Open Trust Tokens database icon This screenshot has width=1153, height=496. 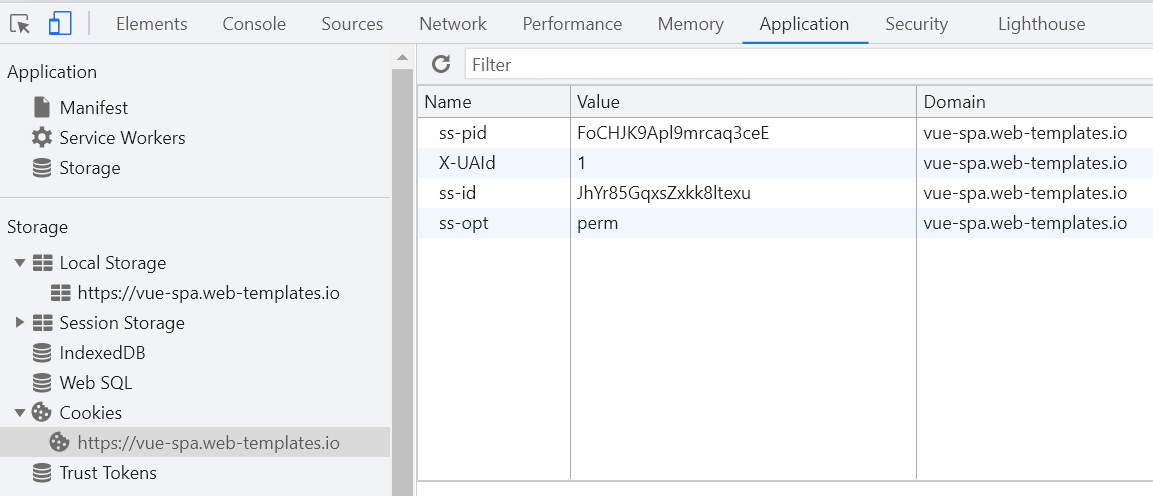(x=42, y=472)
